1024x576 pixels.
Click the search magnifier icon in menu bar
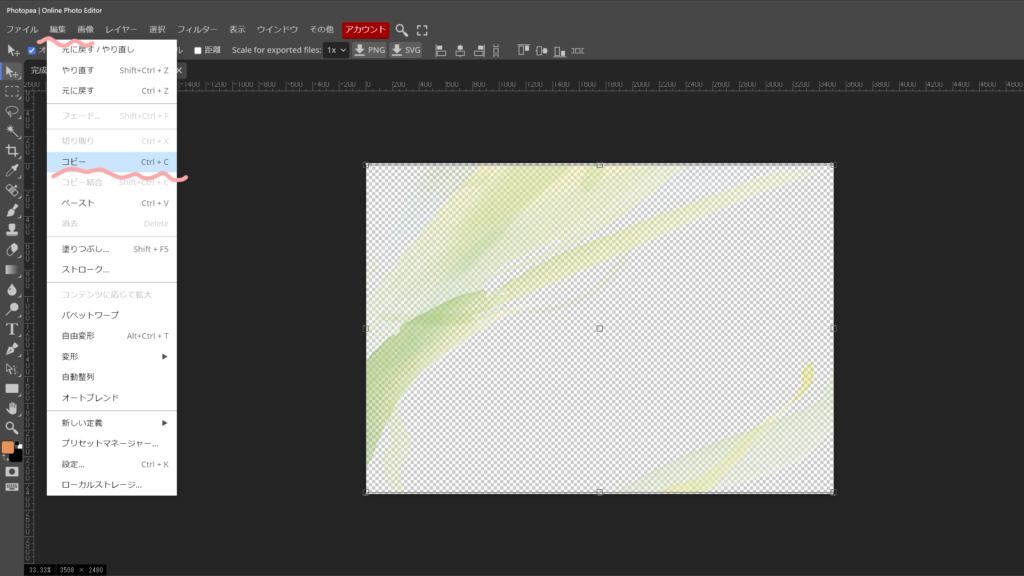tap(402, 30)
